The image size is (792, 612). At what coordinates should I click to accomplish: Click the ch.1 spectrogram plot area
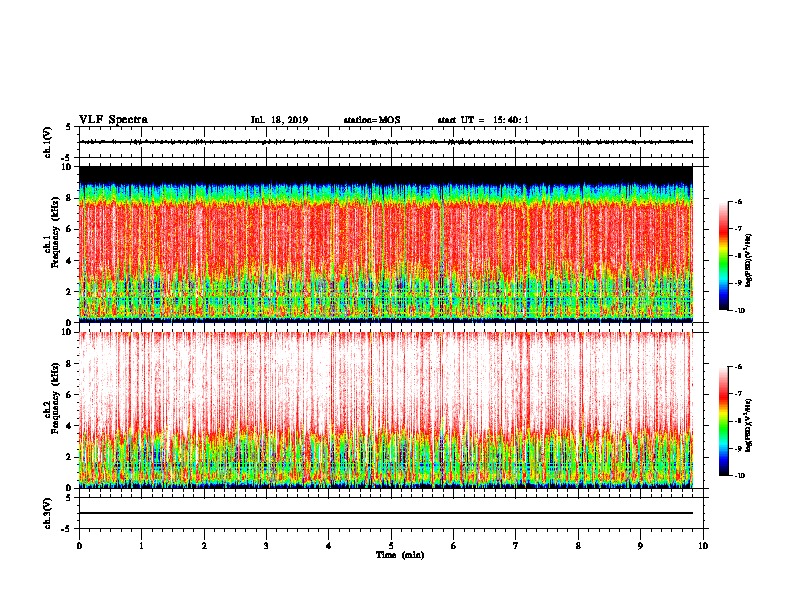tap(386, 244)
